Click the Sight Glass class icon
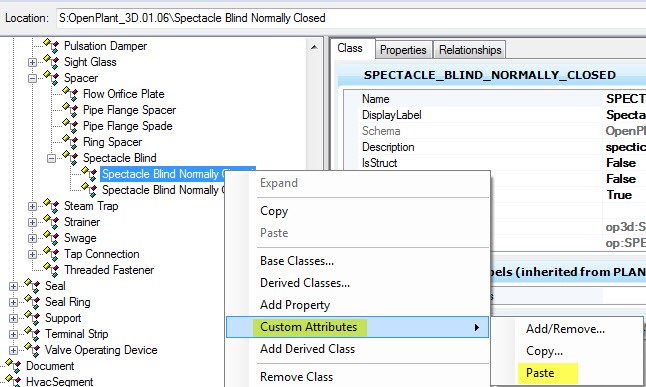Viewport: 646px width, 387px height. point(51,62)
